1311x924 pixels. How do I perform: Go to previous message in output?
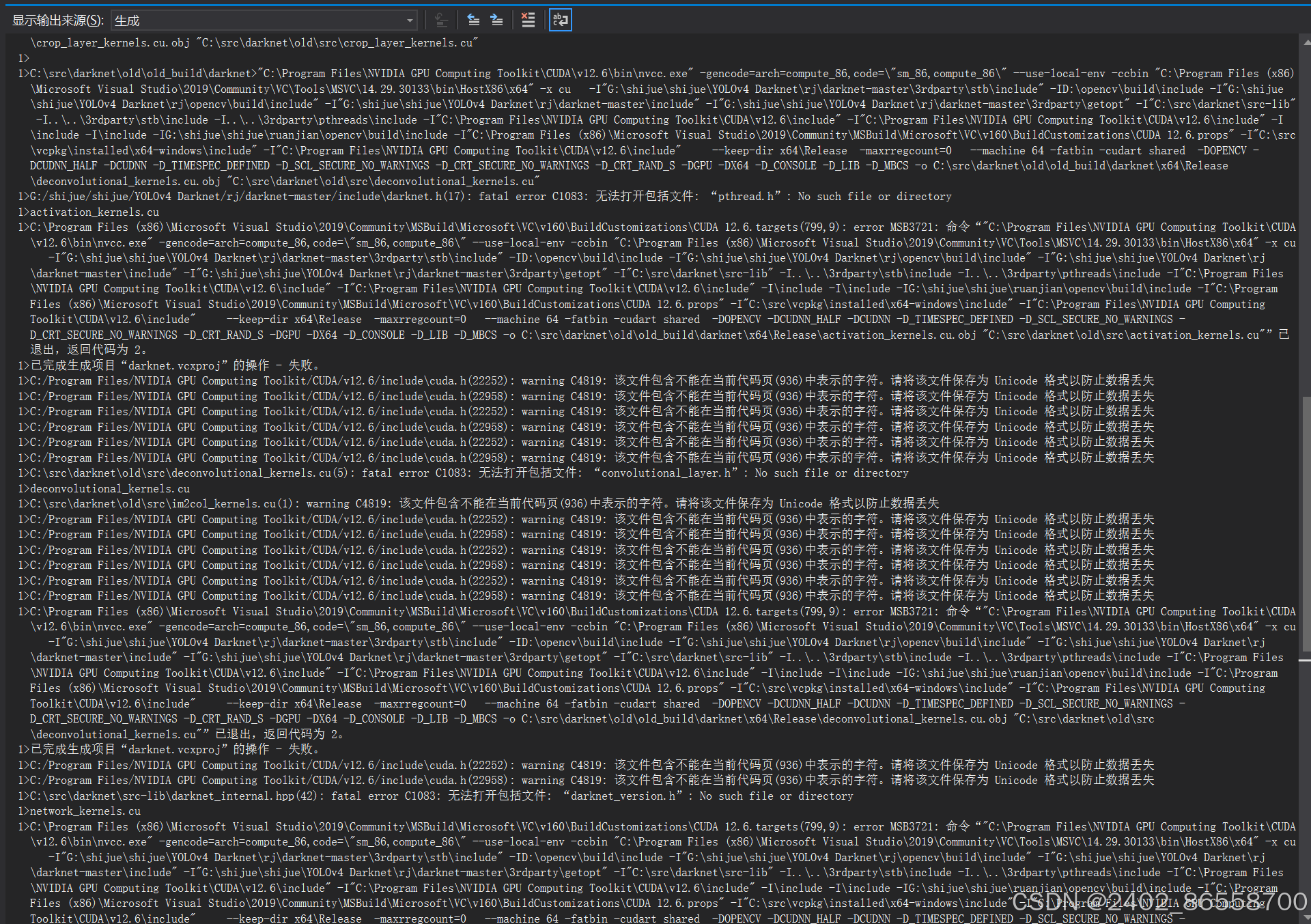[x=473, y=20]
